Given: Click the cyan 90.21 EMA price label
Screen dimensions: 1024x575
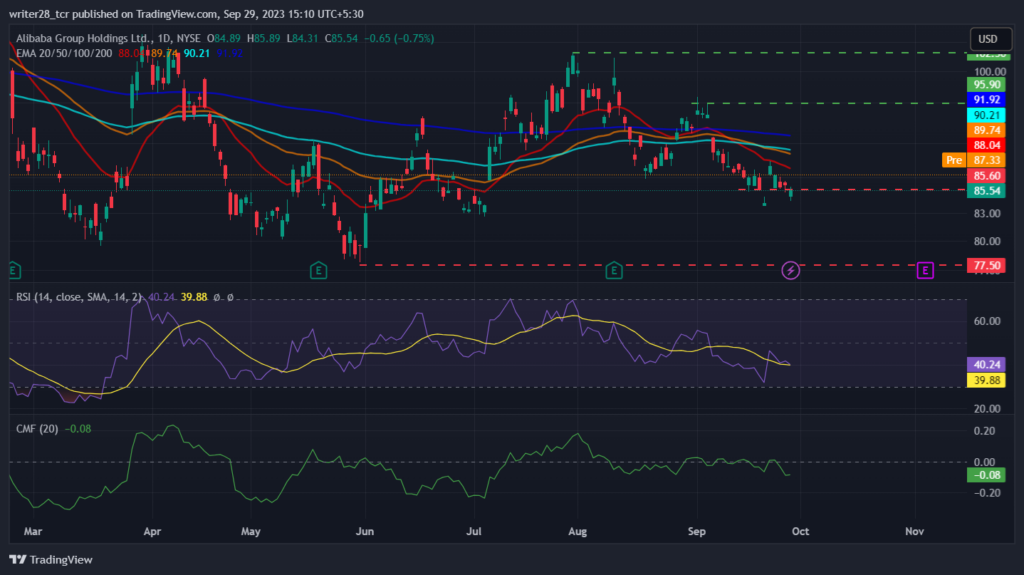Looking at the screenshot, I should 986,115.
